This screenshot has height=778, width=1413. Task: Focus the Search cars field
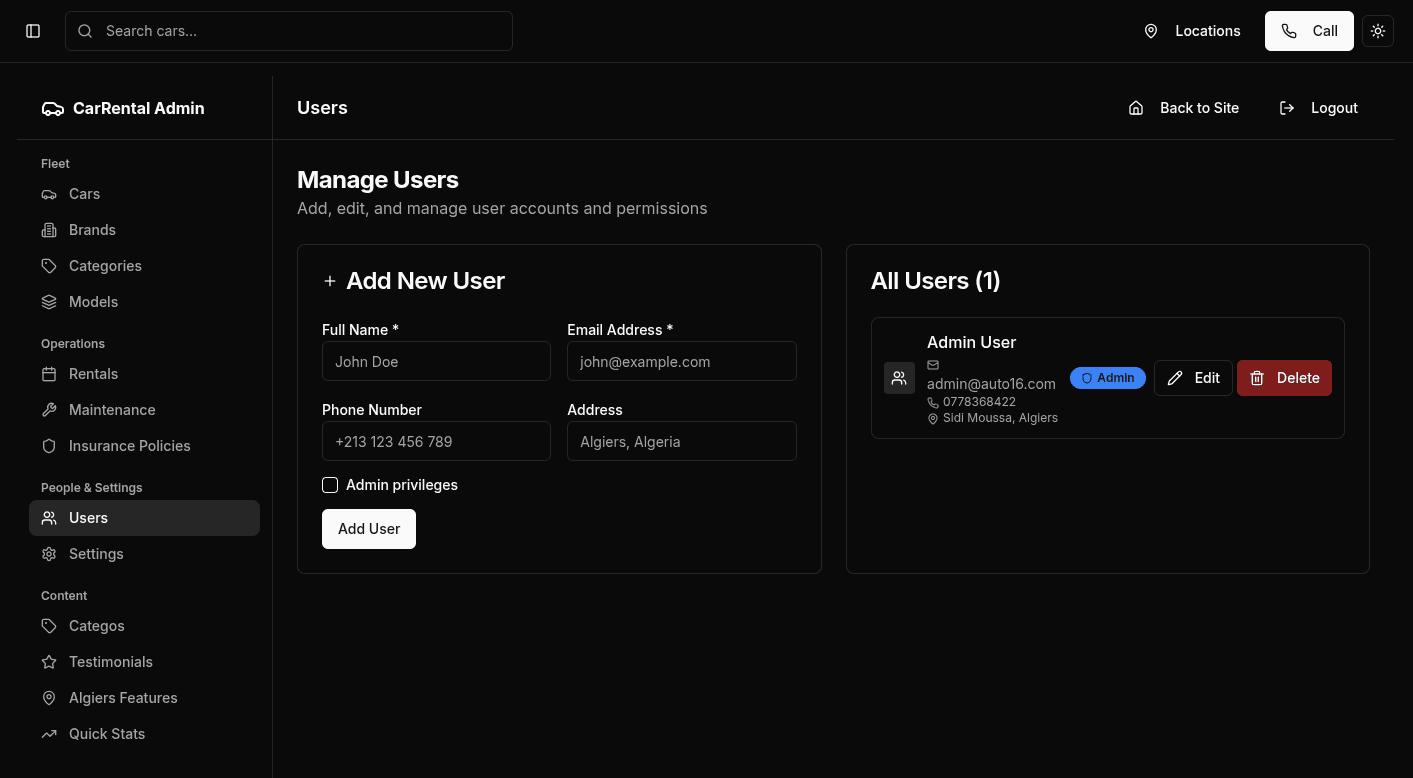tap(289, 31)
